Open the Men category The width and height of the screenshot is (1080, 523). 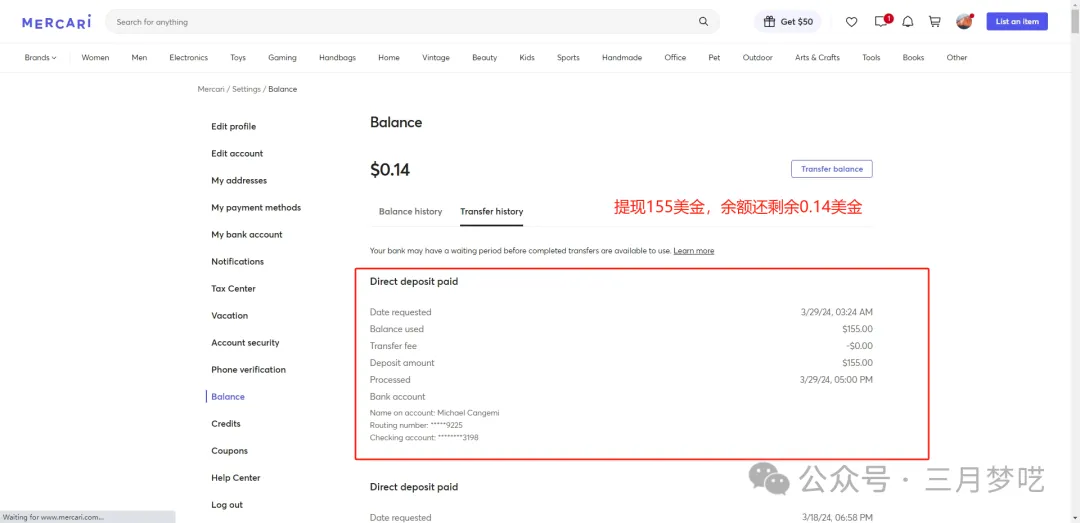click(x=139, y=58)
